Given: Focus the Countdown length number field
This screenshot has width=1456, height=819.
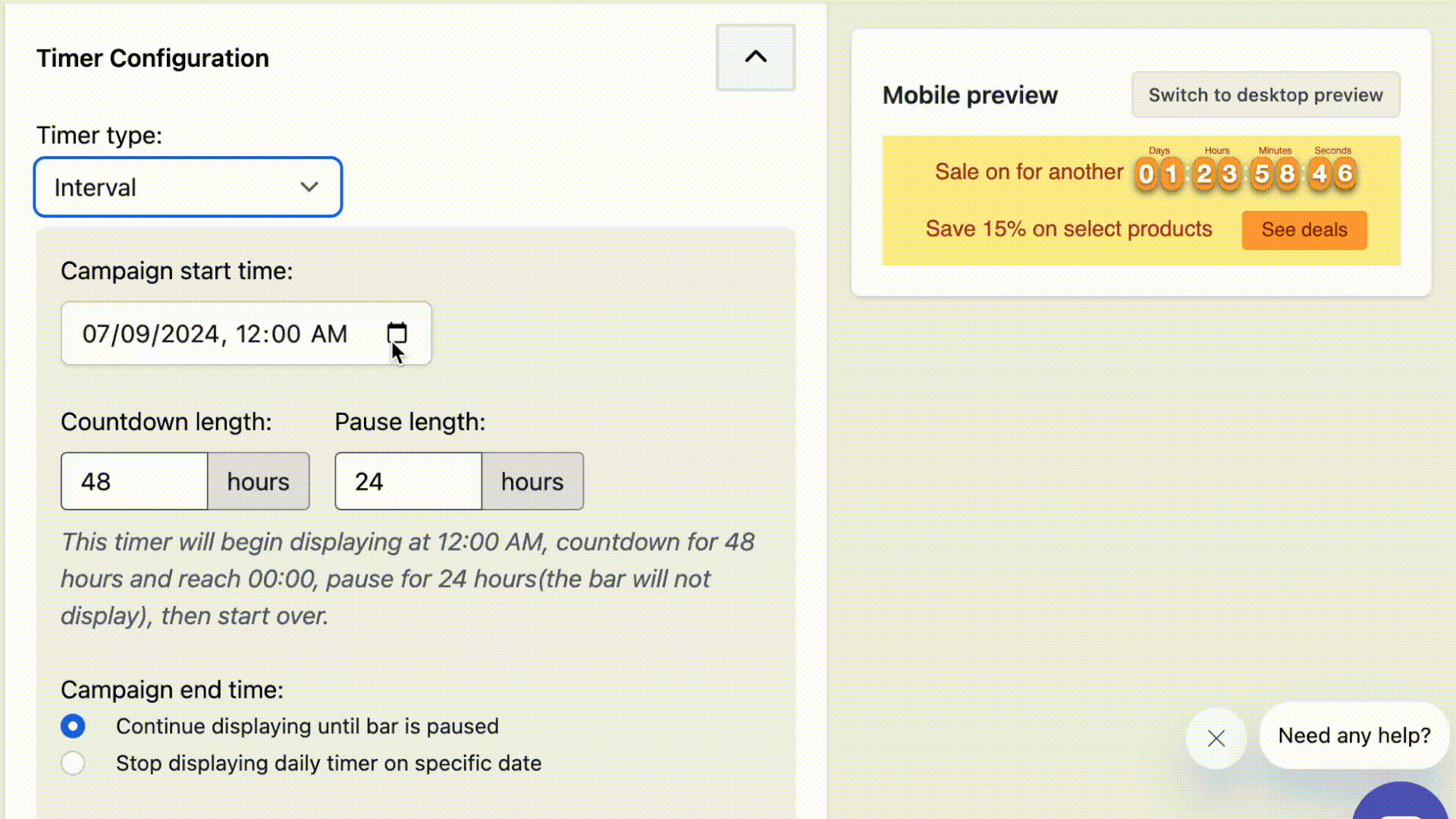Looking at the screenshot, I should pyautogui.click(x=134, y=482).
